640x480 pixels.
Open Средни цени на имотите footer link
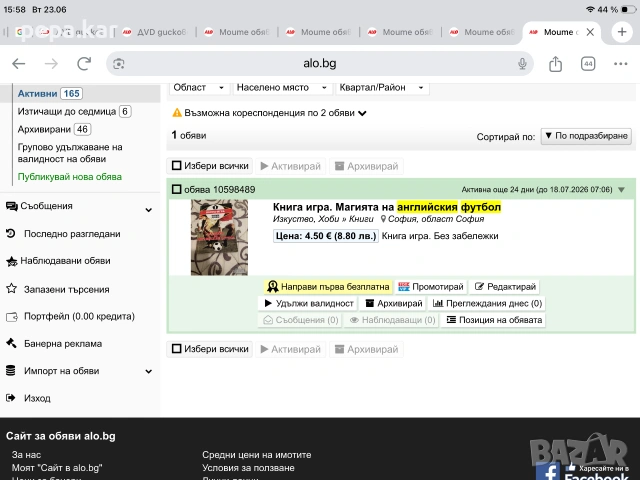(256, 455)
